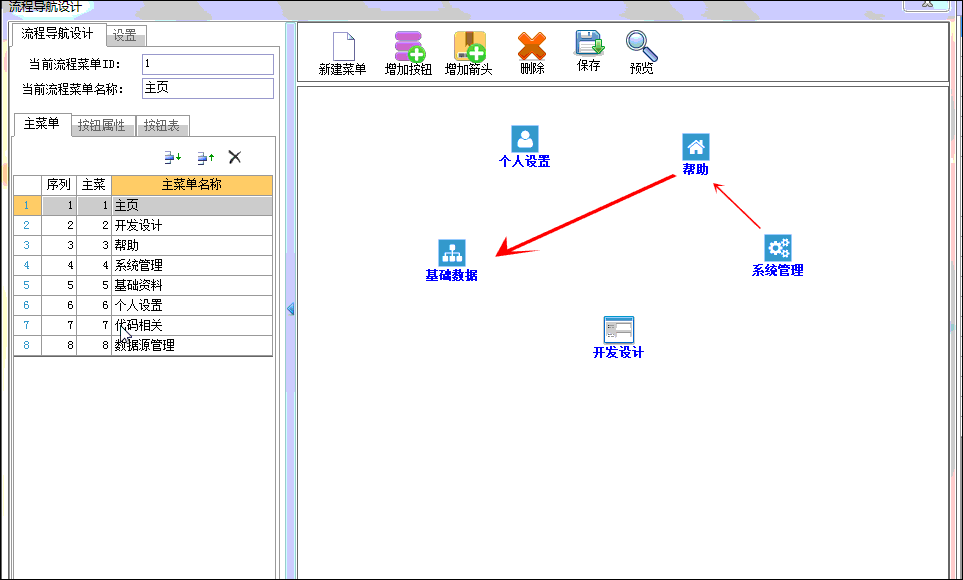Click the move row up icon
963x580 pixels.
[205, 158]
